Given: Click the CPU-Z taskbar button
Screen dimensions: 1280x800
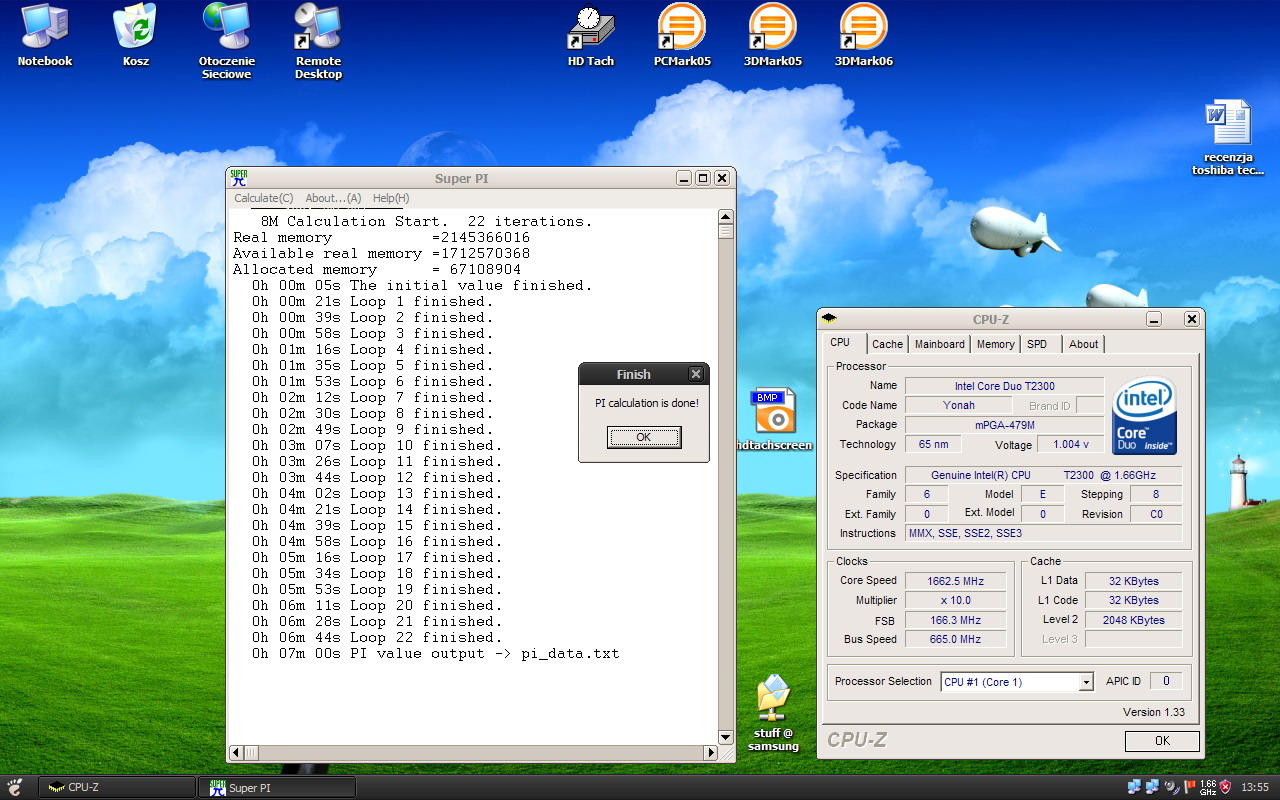Looking at the screenshot, I should tap(116, 788).
